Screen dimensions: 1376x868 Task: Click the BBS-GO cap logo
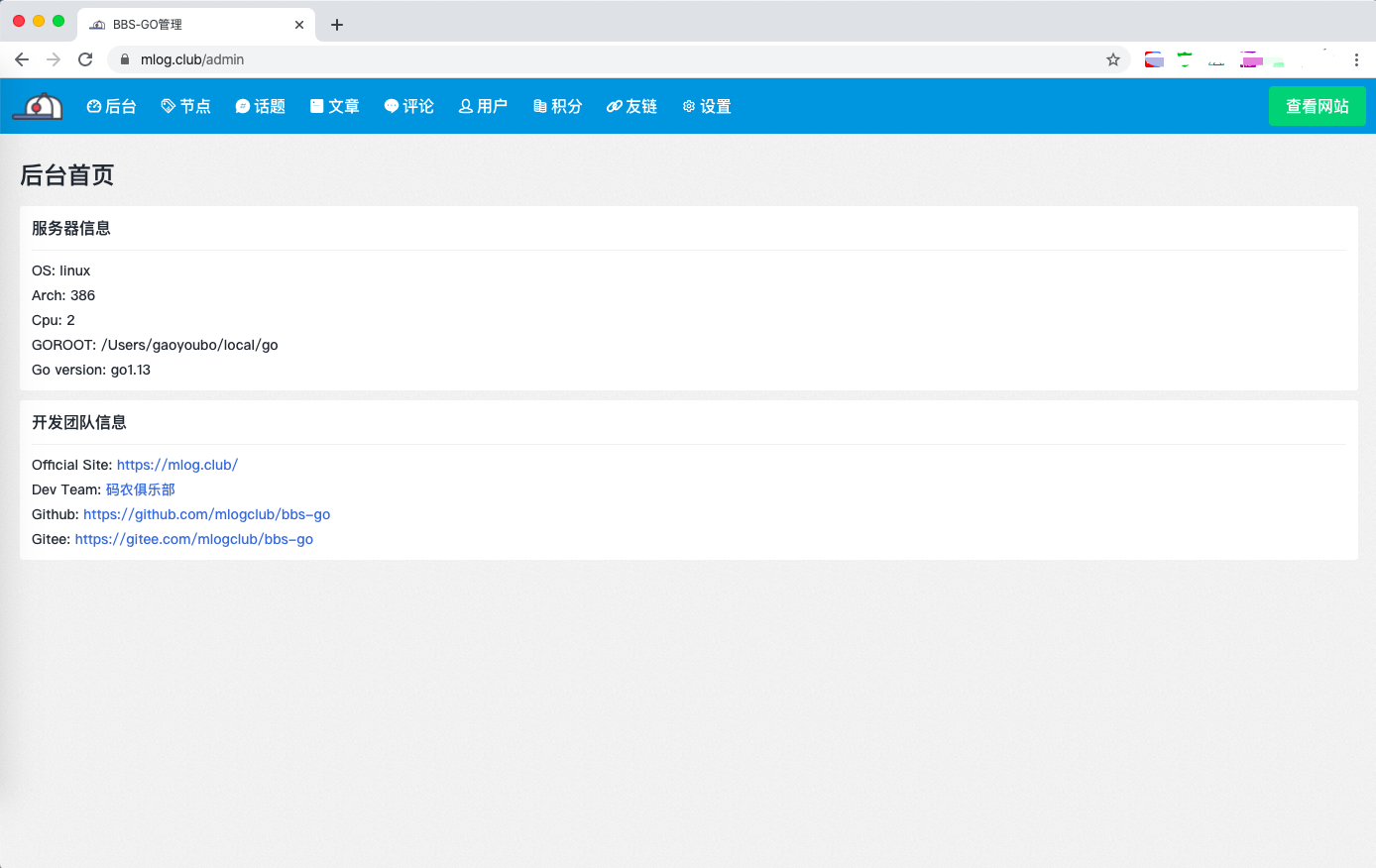point(38,106)
